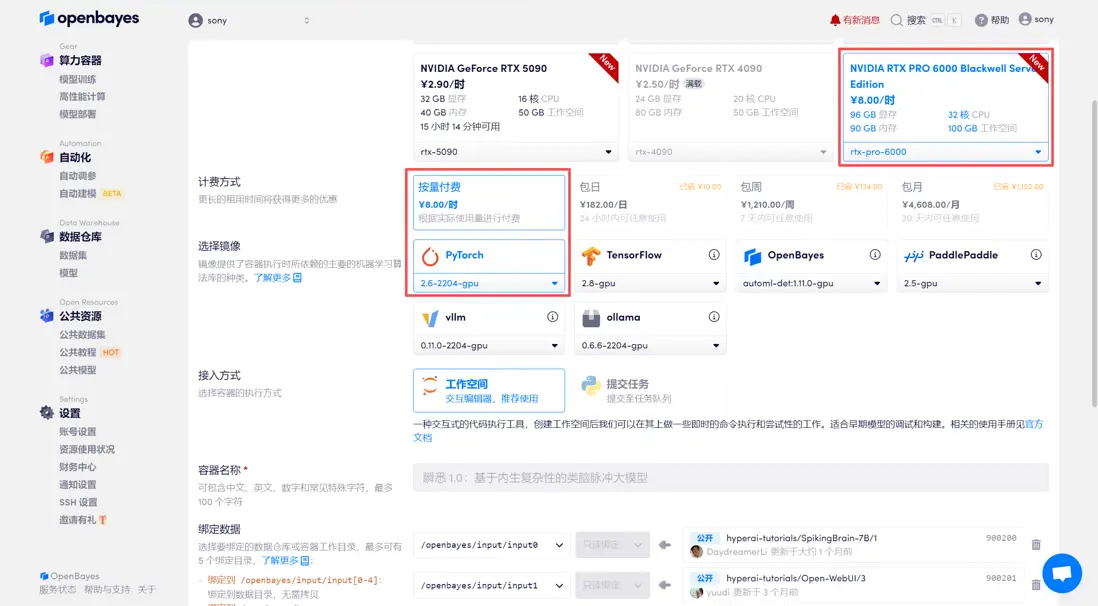Click 关于 in the footer
The image size is (1098, 606).
146,590
